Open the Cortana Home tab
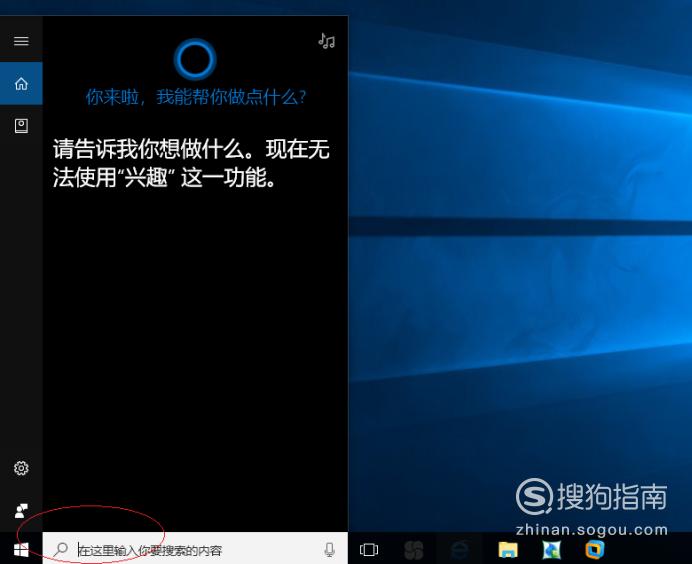This screenshot has height=564, width=692. [x=21, y=83]
